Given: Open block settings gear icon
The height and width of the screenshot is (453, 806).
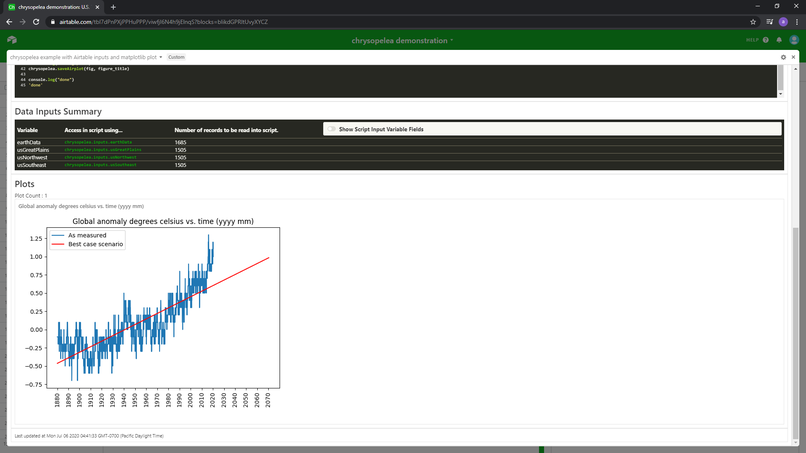Looking at the screenshot, I should click(x=783, y=57).
